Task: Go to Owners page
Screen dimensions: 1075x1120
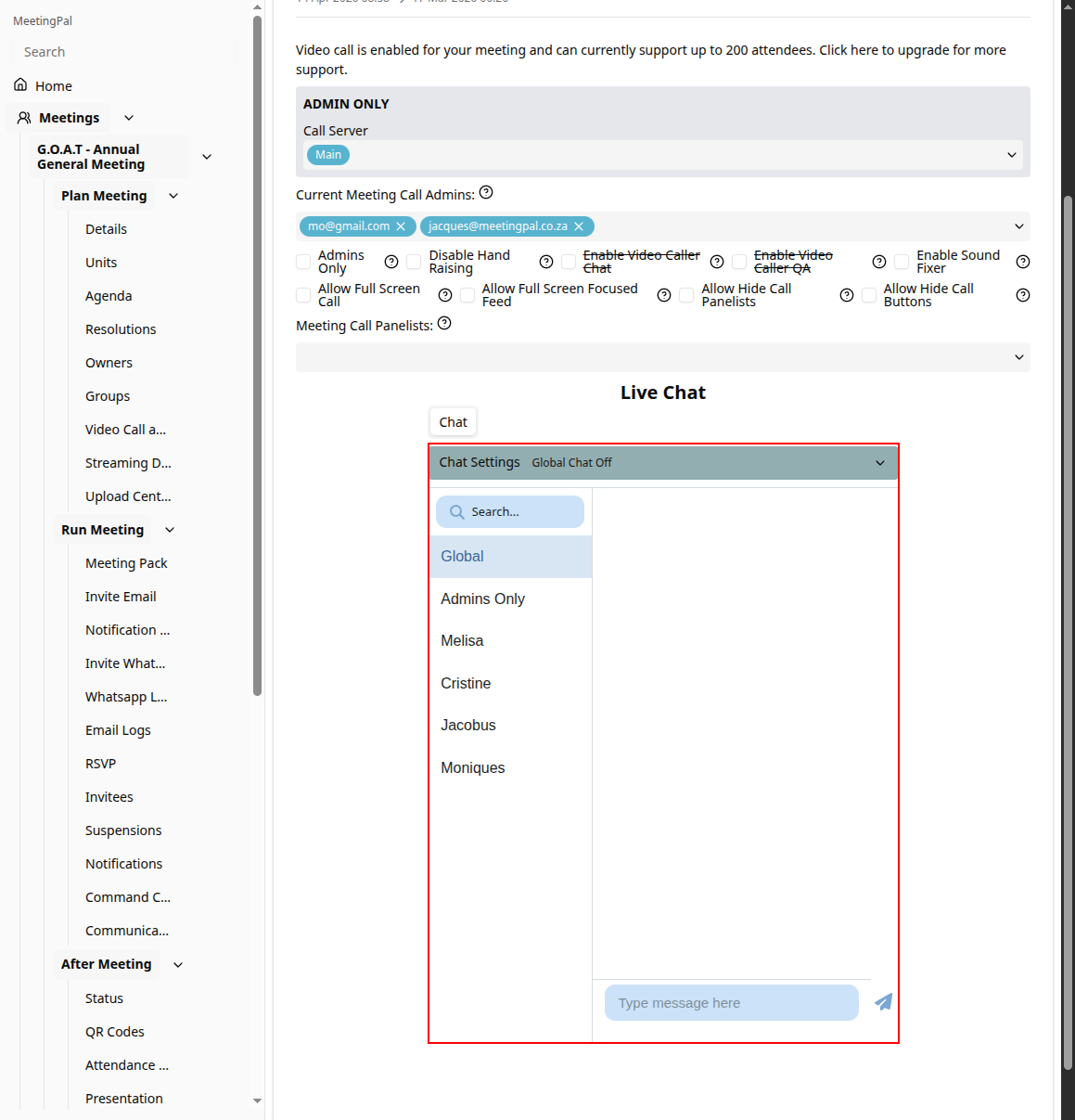Action: click(109, 363)
